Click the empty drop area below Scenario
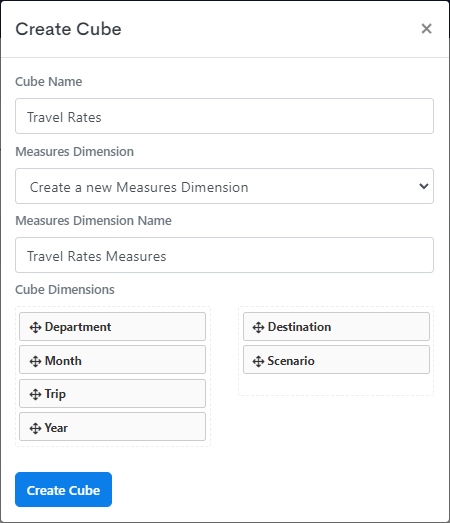 336,384
